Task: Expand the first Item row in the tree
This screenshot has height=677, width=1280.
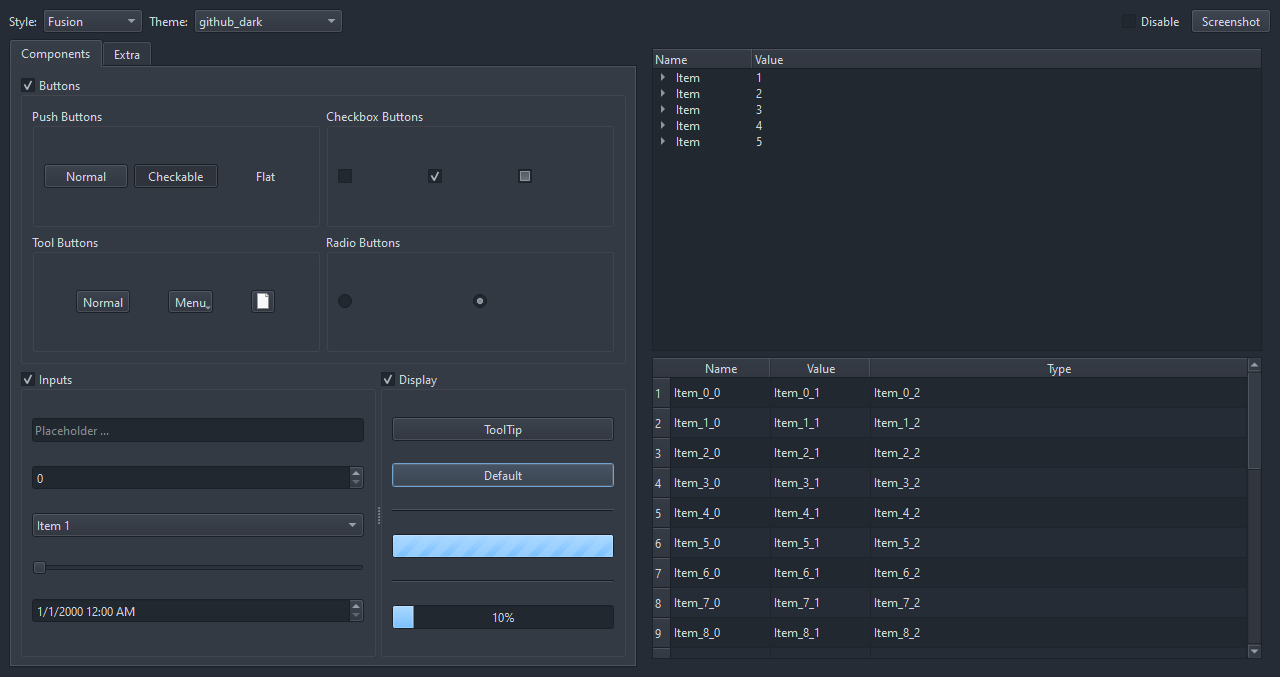Action: pos(663,77)
